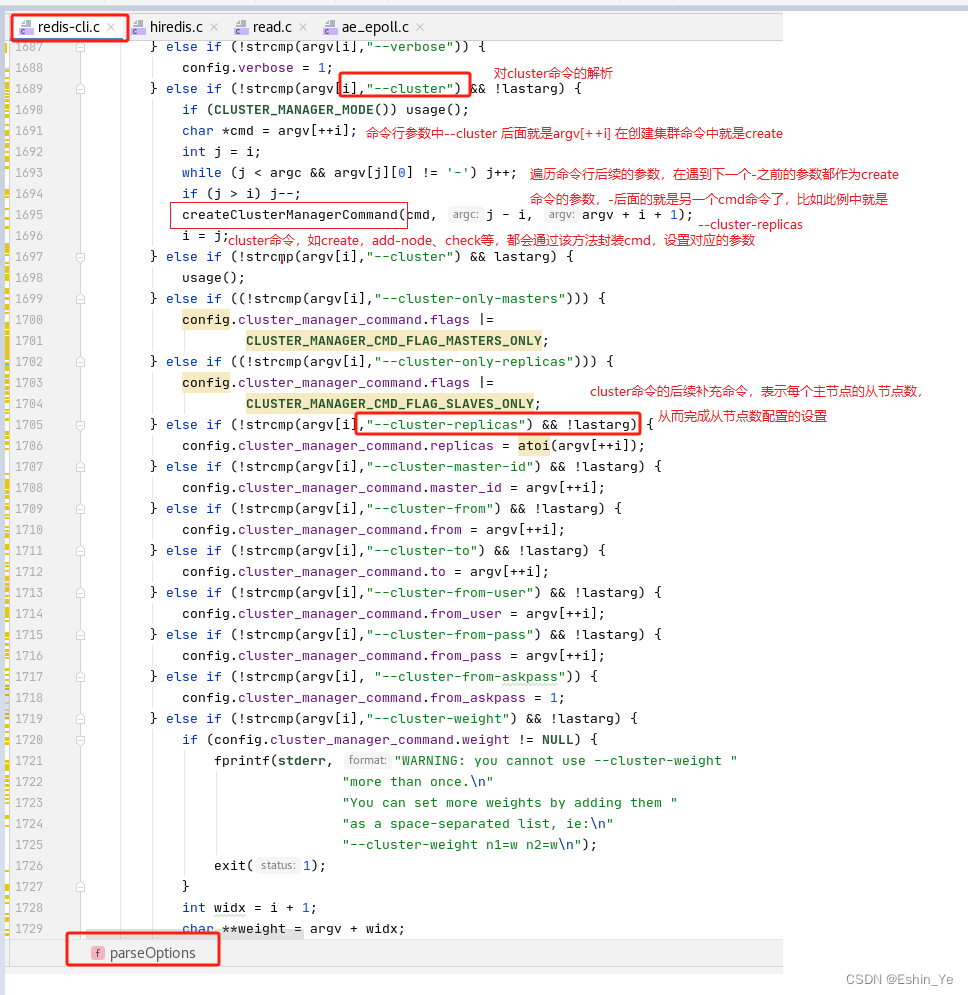
Task: Toggle fold marker at line 1717
Action: 81,678
